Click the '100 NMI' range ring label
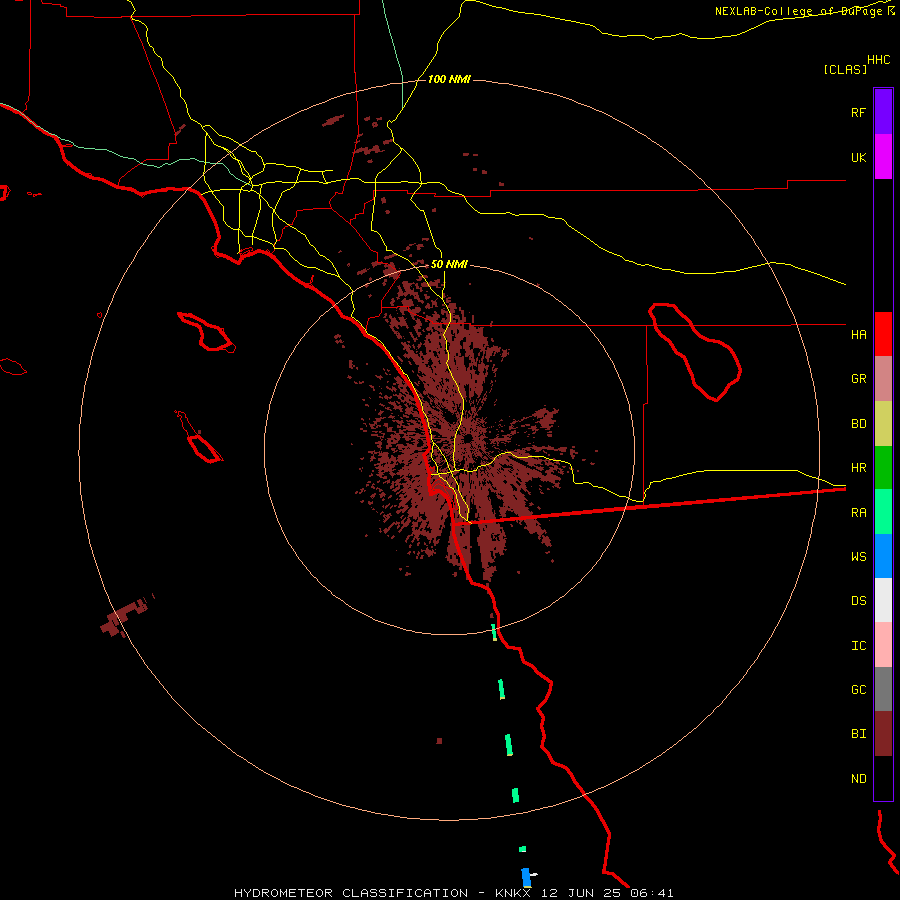The height and width of the screenshot is (900, 900). (449, 79)
